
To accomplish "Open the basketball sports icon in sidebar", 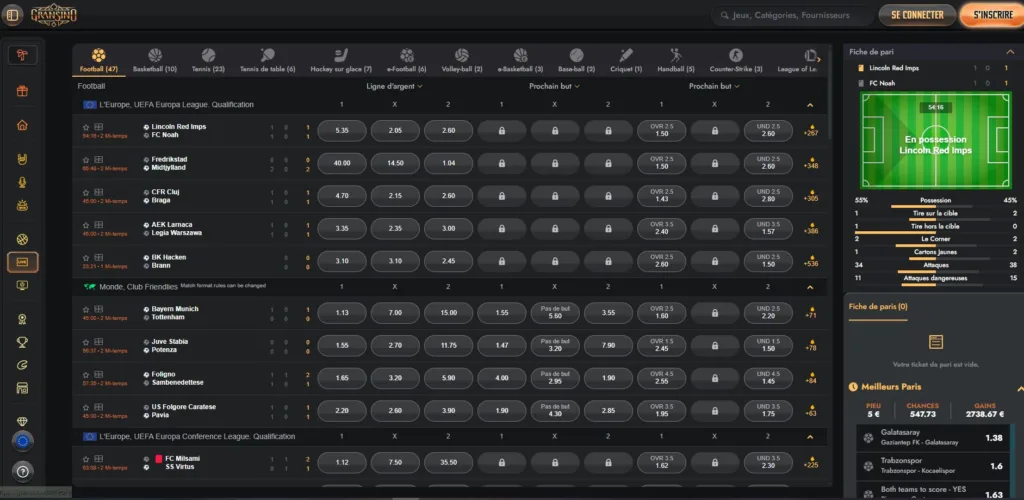I will [x=22, y=240].
